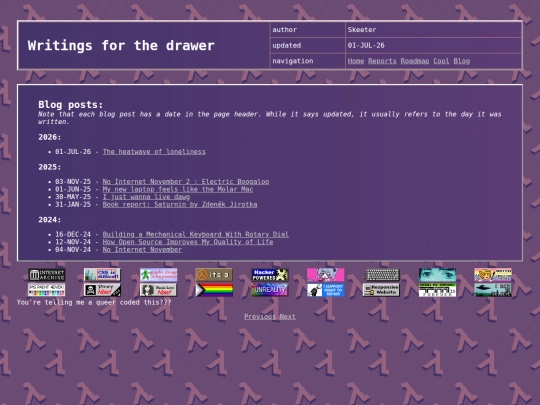Go to the Next webring site

pos(288,316)
